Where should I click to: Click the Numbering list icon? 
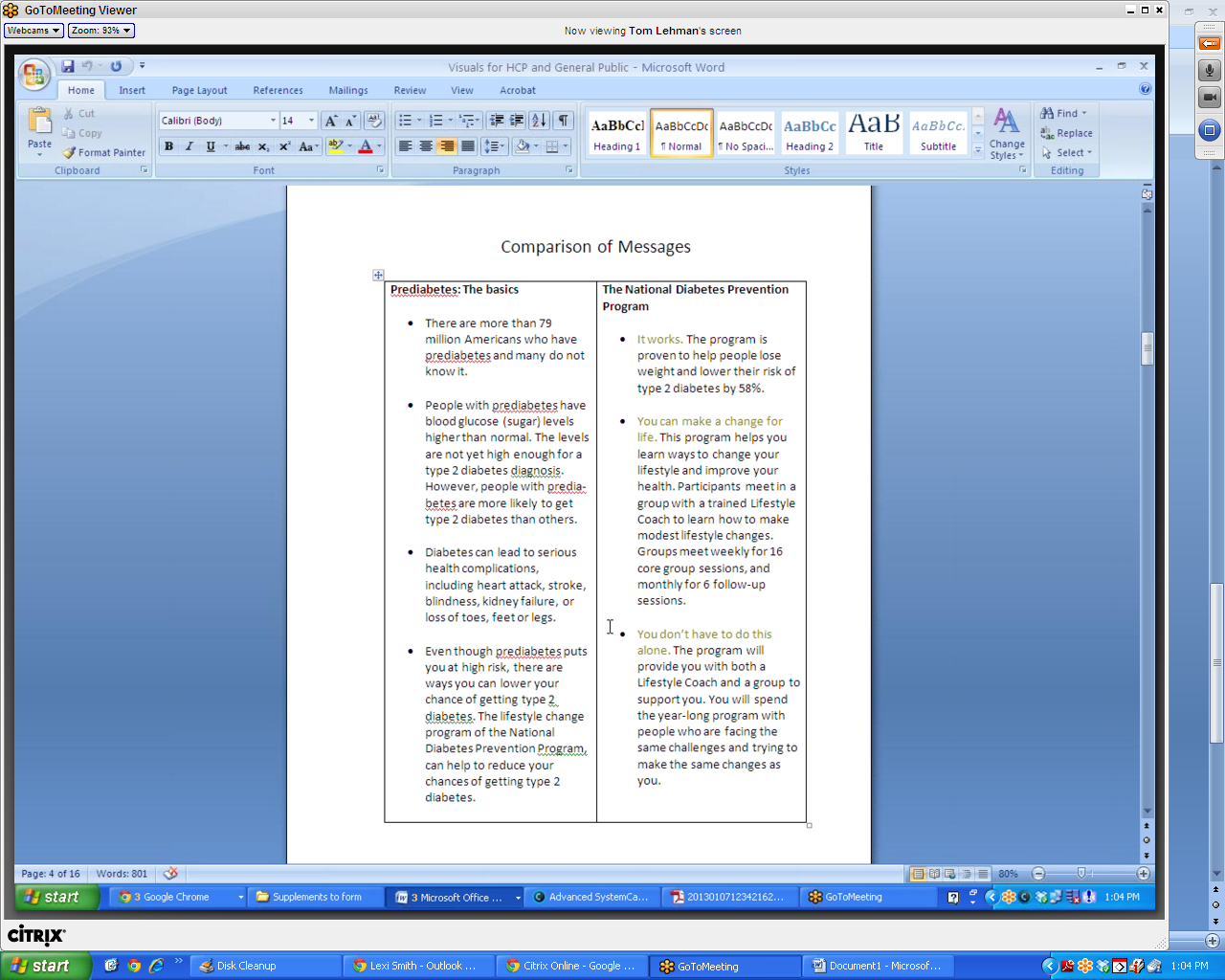[436, 121]
